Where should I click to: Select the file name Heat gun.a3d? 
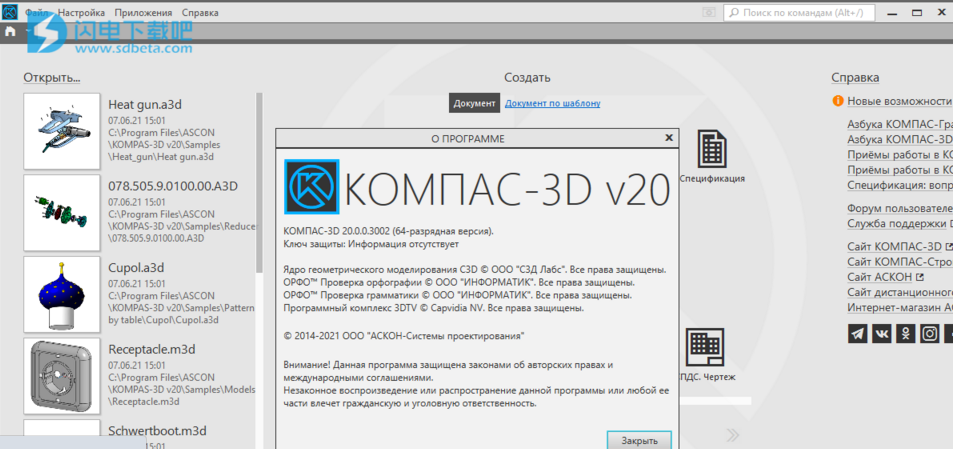coord(145,105)
